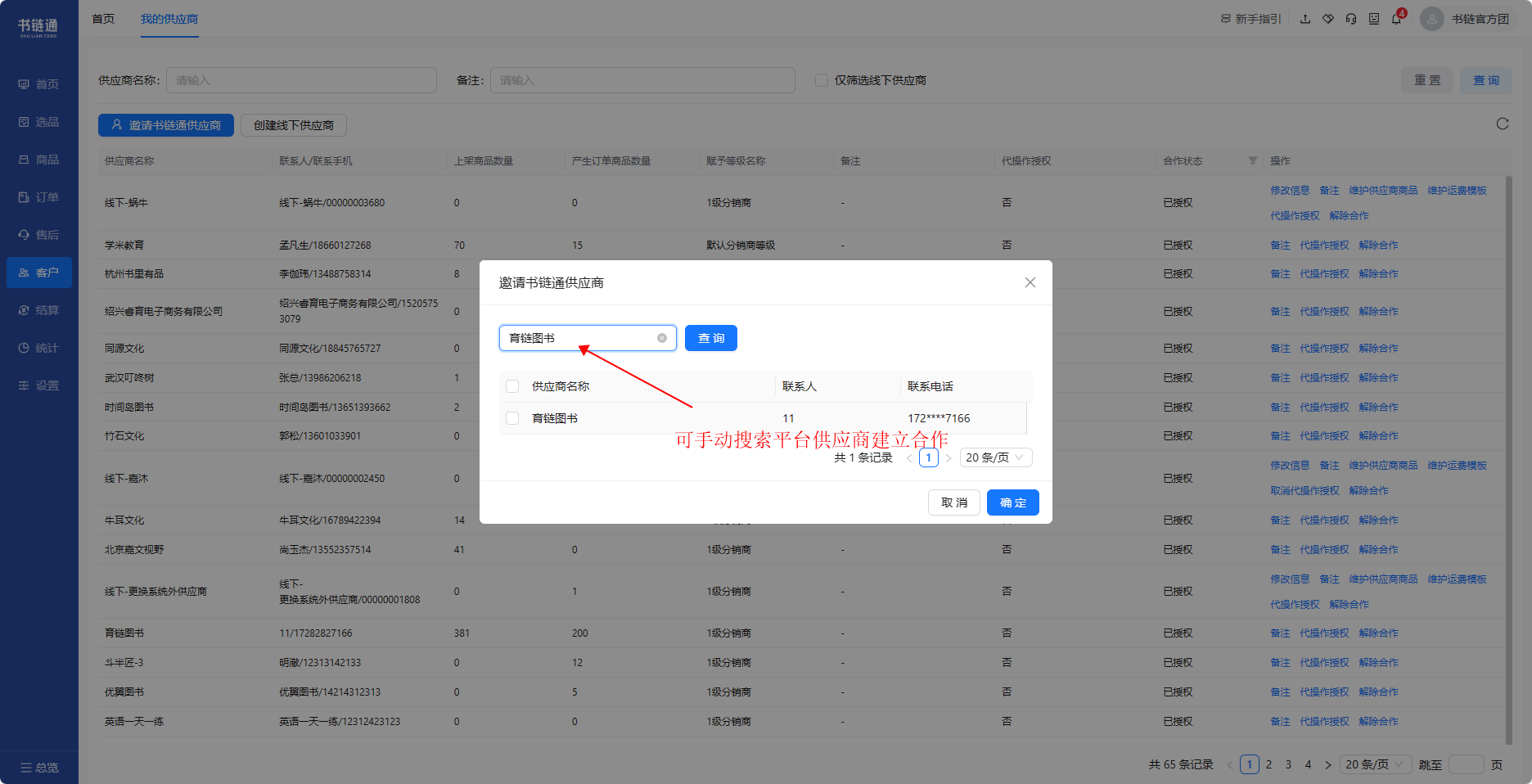Image resolution: width=1532 pixels, height=784 pixels.
Task: Open 订单 in the left sidebar
Action: coord(39,197)
